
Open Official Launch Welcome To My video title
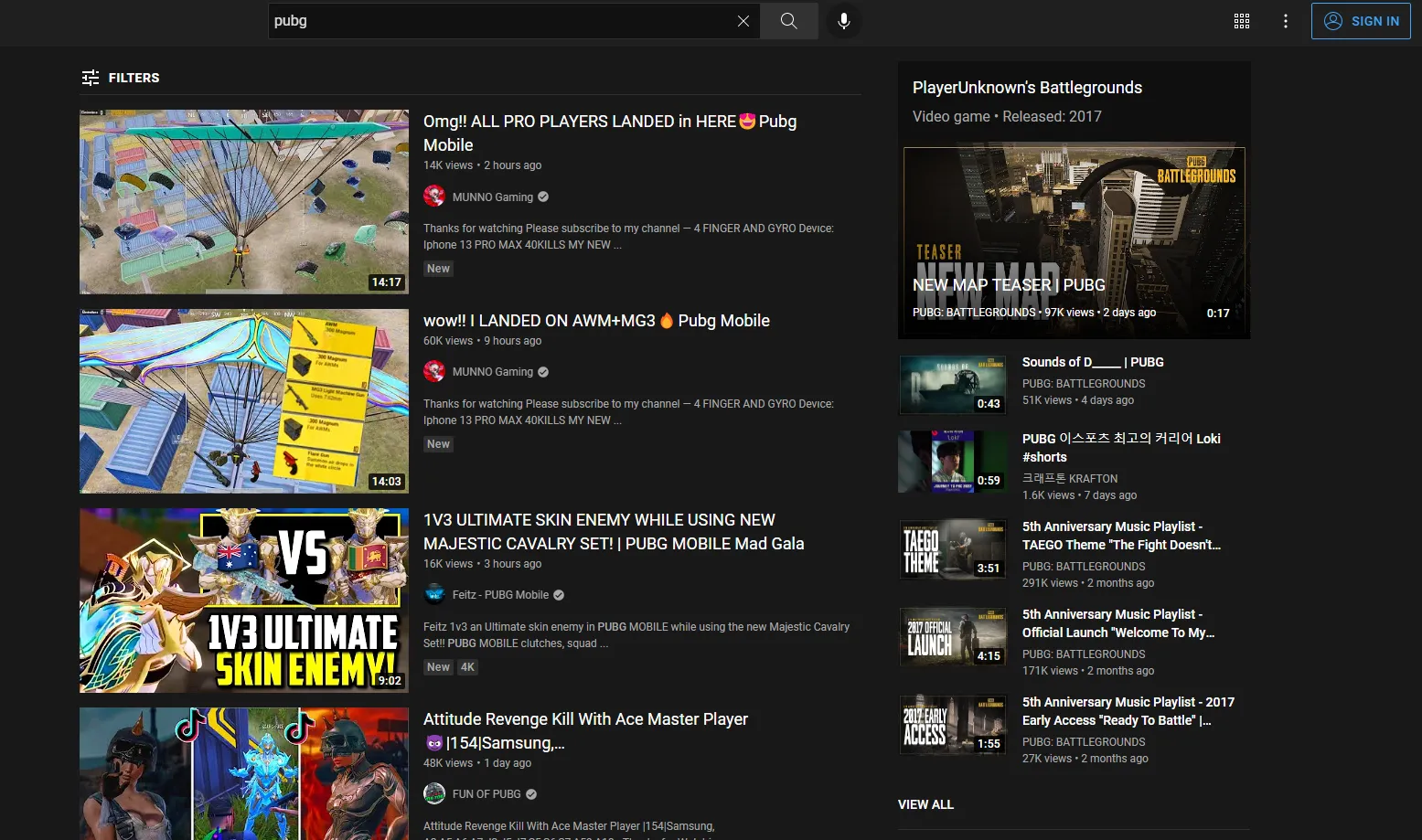pyautogui.click(x=1118, y=623)
